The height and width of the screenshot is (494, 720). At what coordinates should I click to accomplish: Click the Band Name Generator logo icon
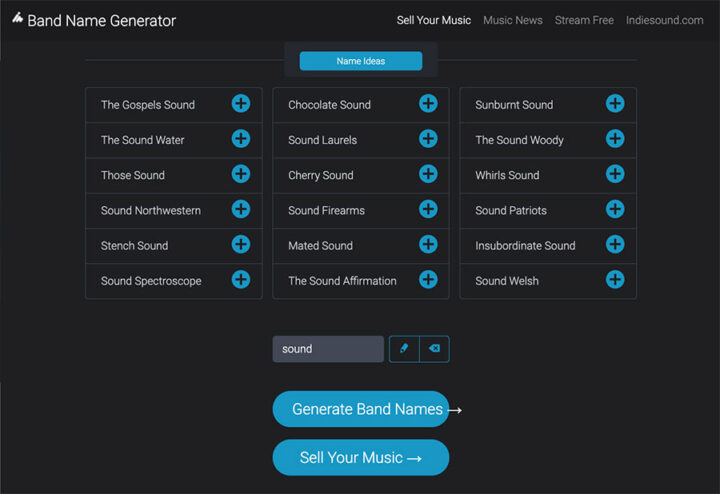[x=17, y=19]
